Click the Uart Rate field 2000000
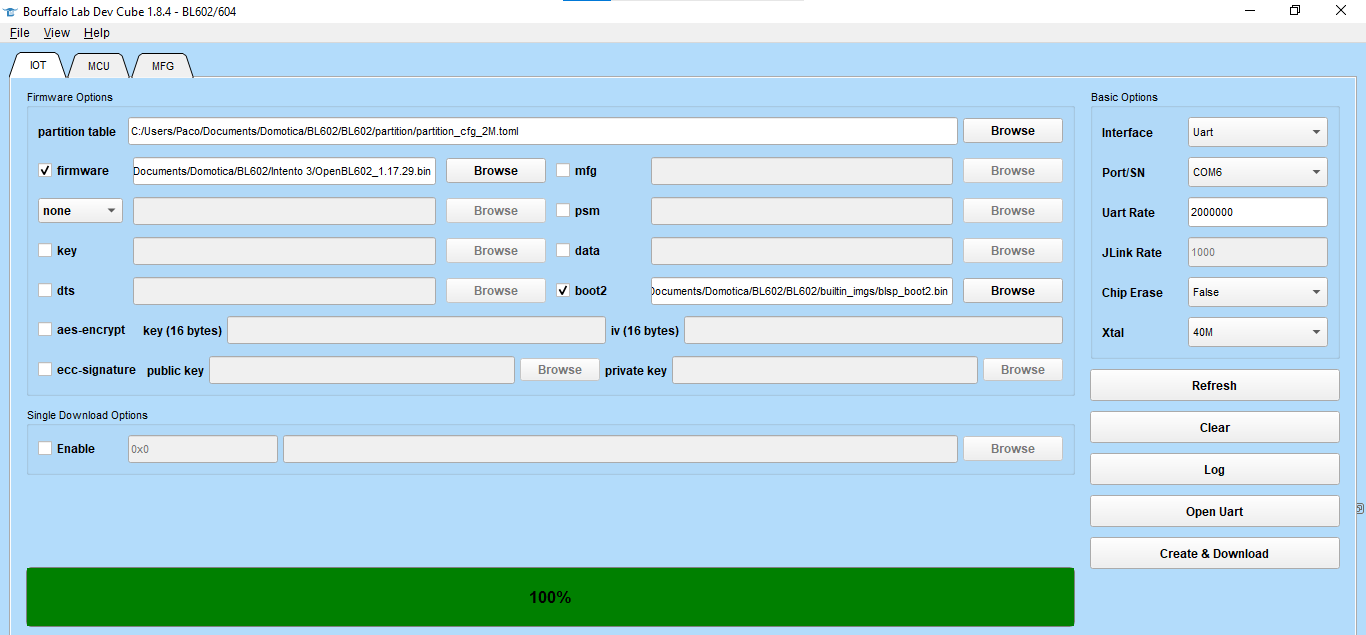The image size is (1366, 635). 1257,212
